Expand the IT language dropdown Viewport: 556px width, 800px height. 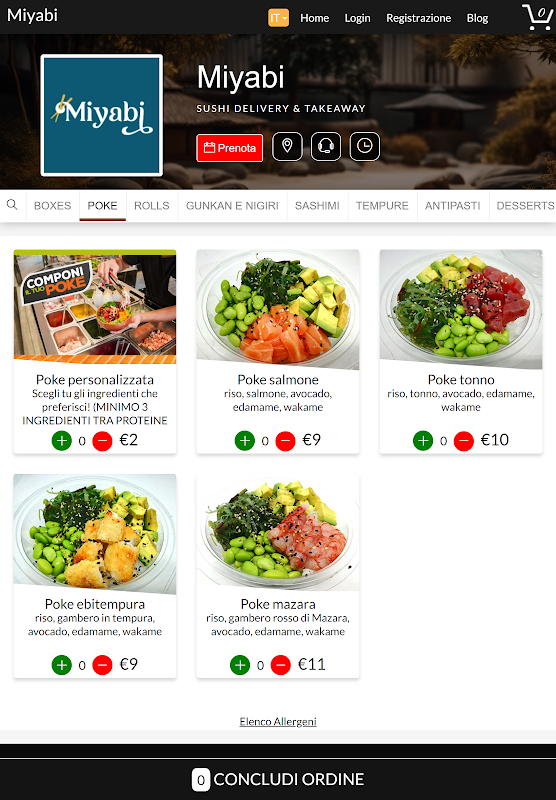(x=279, y=18)
